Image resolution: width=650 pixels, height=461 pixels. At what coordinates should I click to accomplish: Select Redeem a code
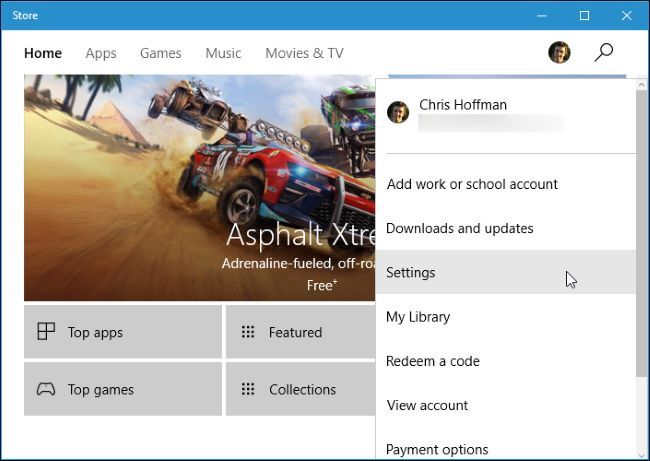click(505, 361)
